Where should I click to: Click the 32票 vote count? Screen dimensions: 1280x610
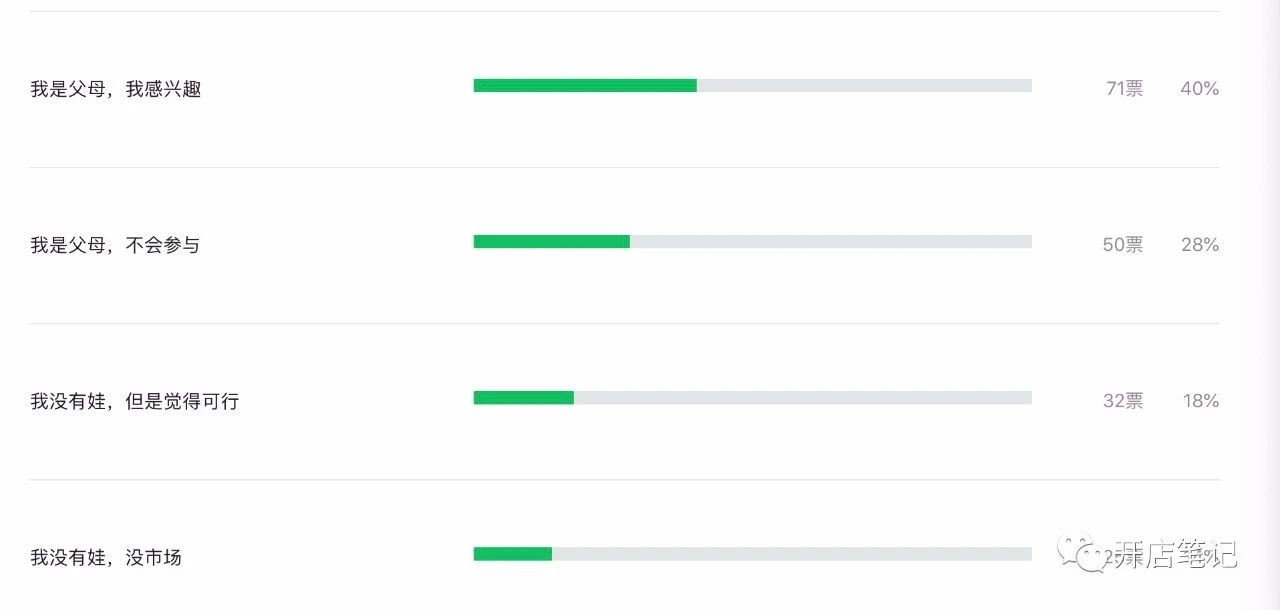(x=1123, y=401)
